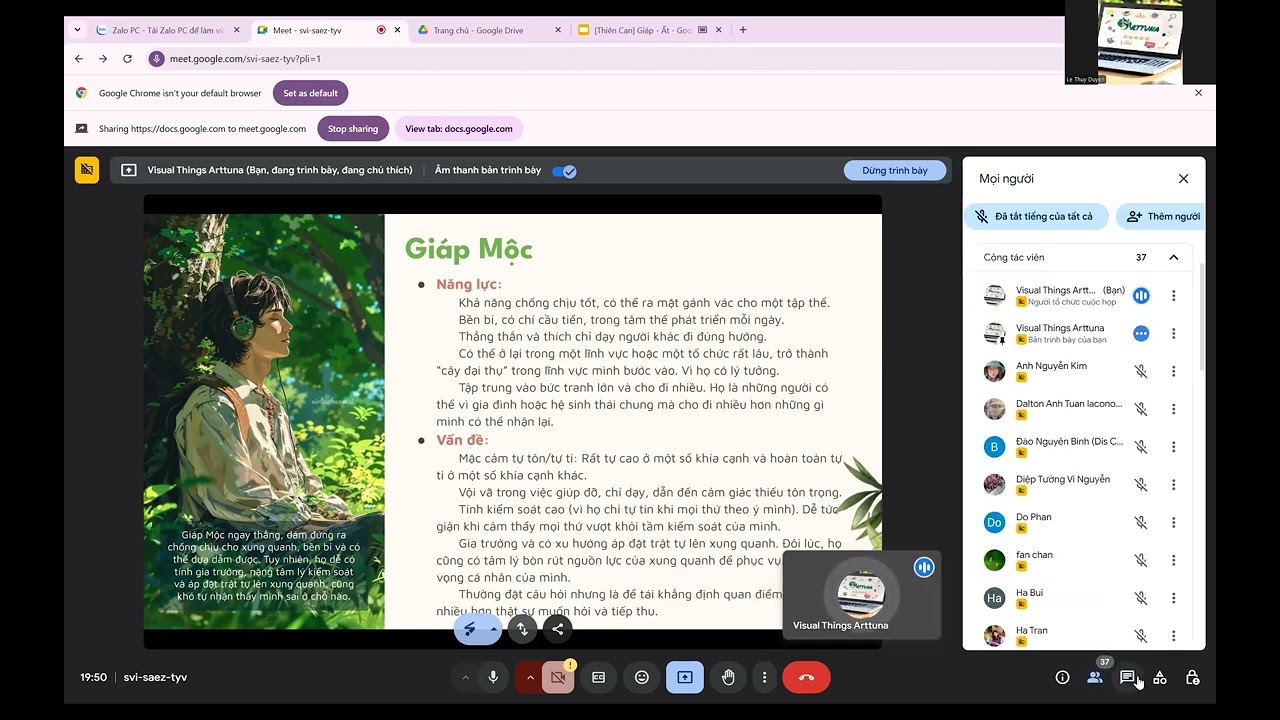Click muted mic icon for Dalton Anh Tuan
The image size is (1280, 720).
coord(1141,409)
